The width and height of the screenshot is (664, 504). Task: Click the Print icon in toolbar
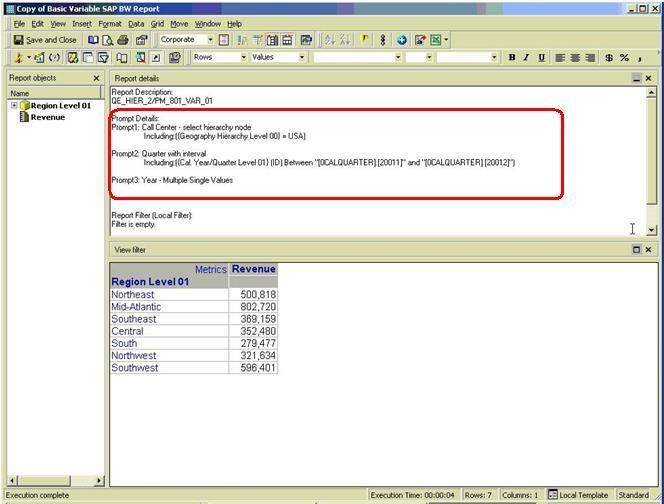click(122, 40)
